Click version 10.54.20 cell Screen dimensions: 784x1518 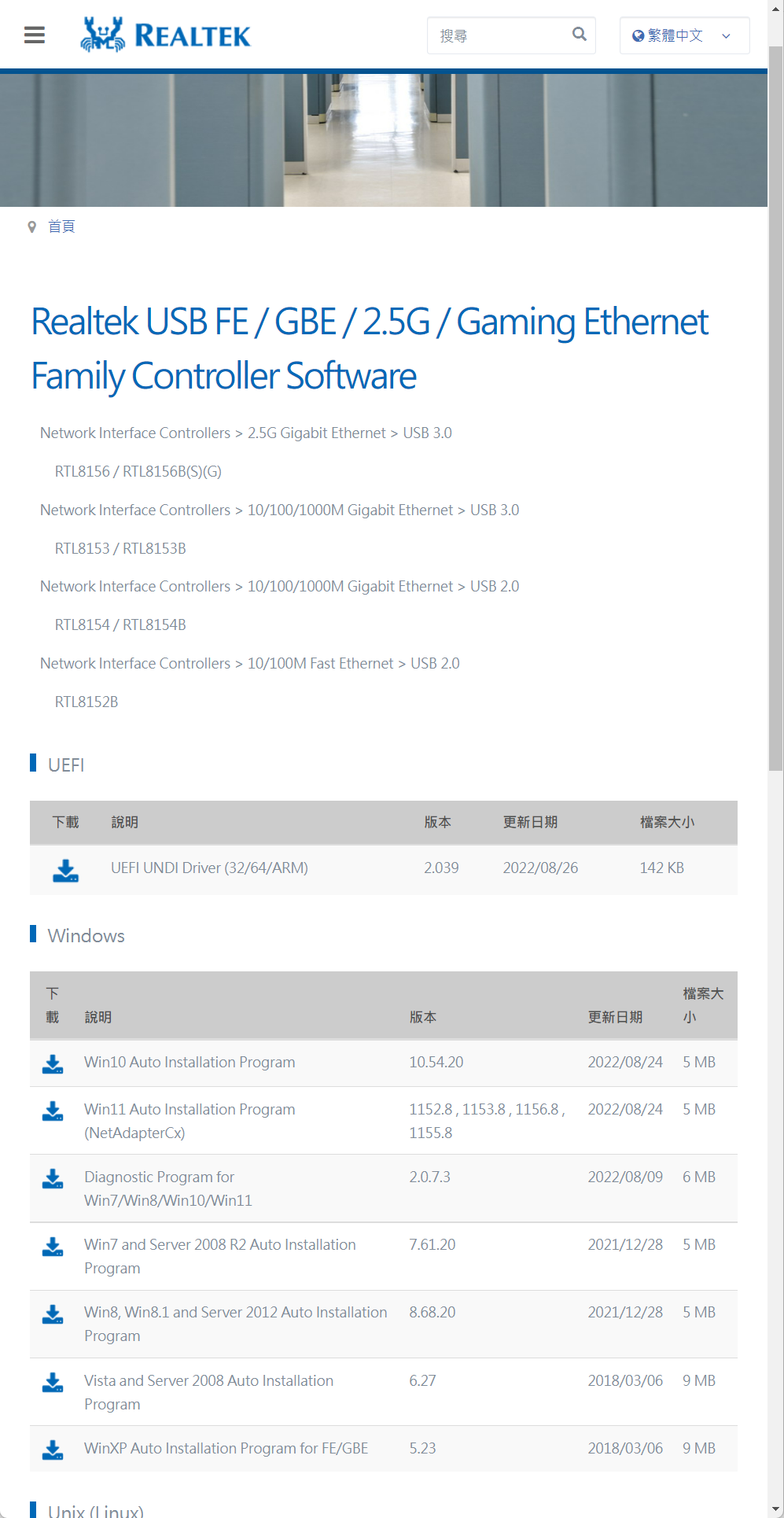point(436,1062)
